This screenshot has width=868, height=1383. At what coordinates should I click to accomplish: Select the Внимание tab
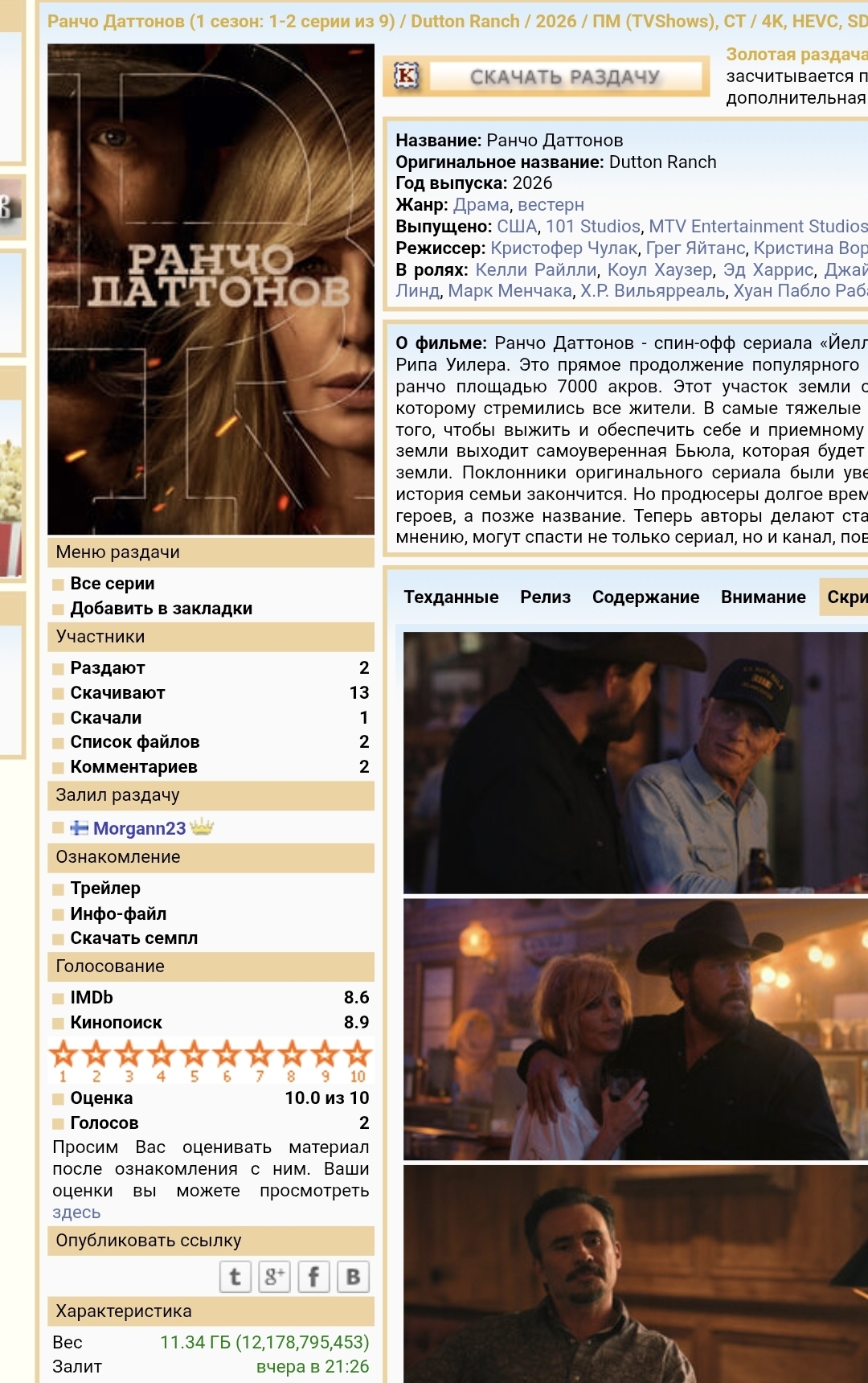763,597
